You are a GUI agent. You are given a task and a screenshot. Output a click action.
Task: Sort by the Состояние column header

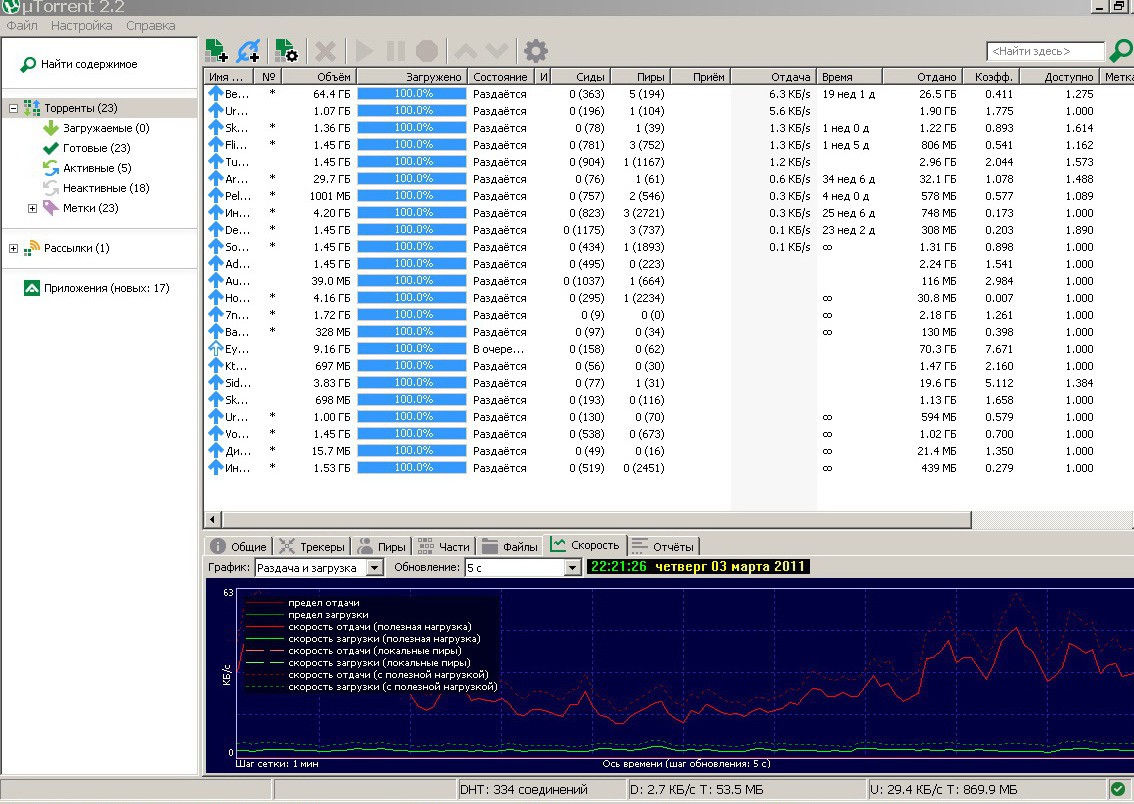[500, 77]
